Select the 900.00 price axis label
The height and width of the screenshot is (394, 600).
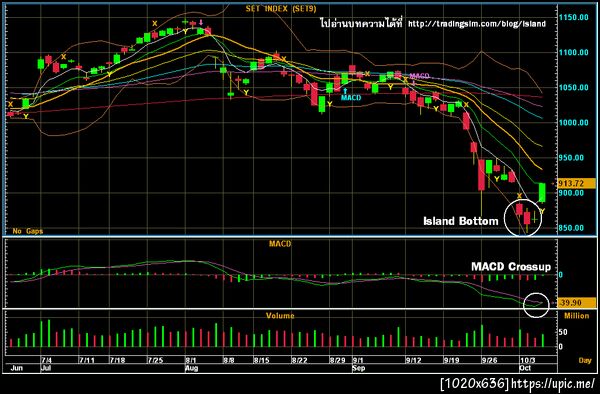coord(571,193)
